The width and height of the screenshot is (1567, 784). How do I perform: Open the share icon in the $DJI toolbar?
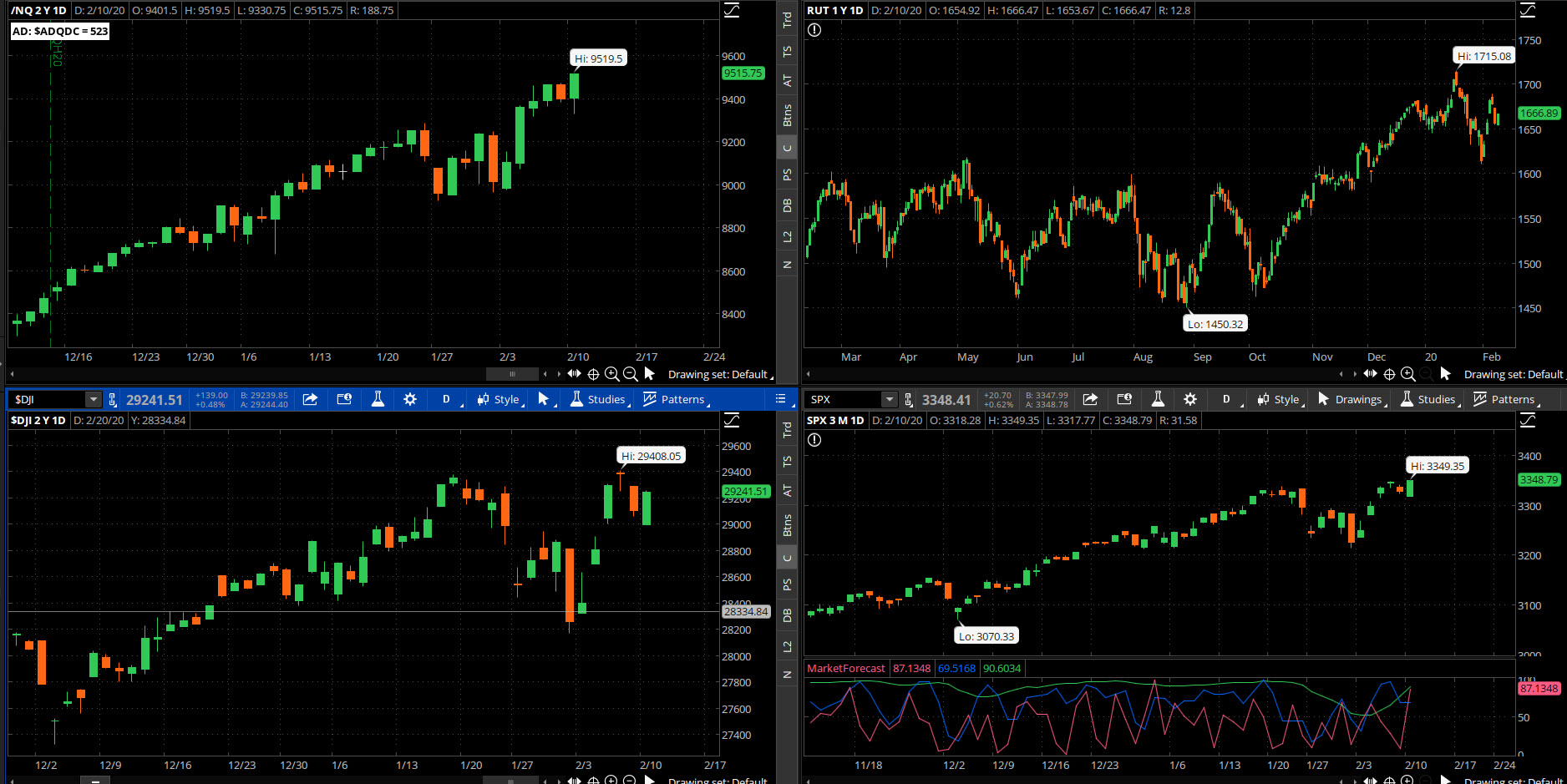310,399
